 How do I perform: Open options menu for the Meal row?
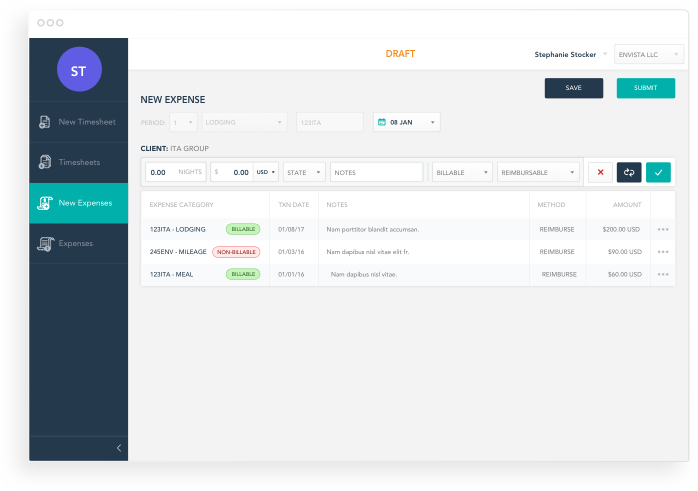pyautogui.click(x=663, y=274)
